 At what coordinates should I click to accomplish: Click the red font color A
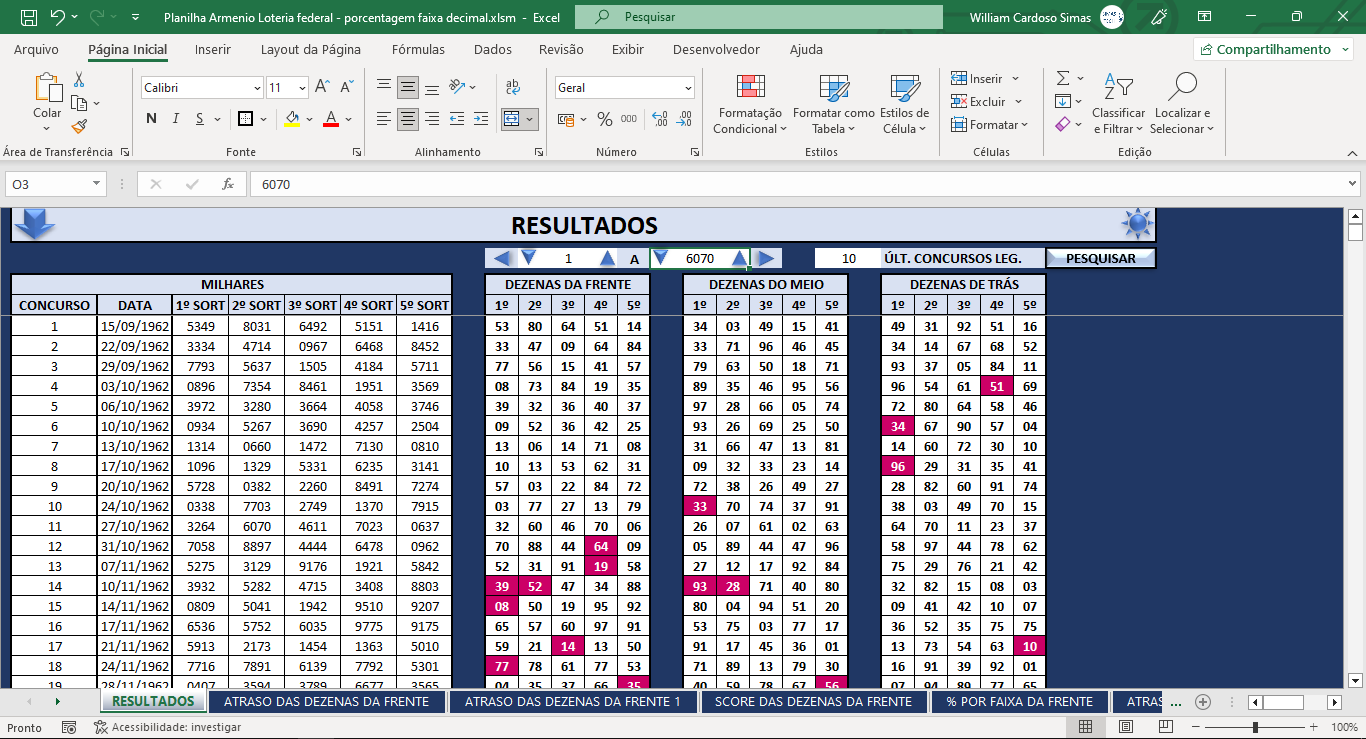pyautogui.click(x=331, y=119)
